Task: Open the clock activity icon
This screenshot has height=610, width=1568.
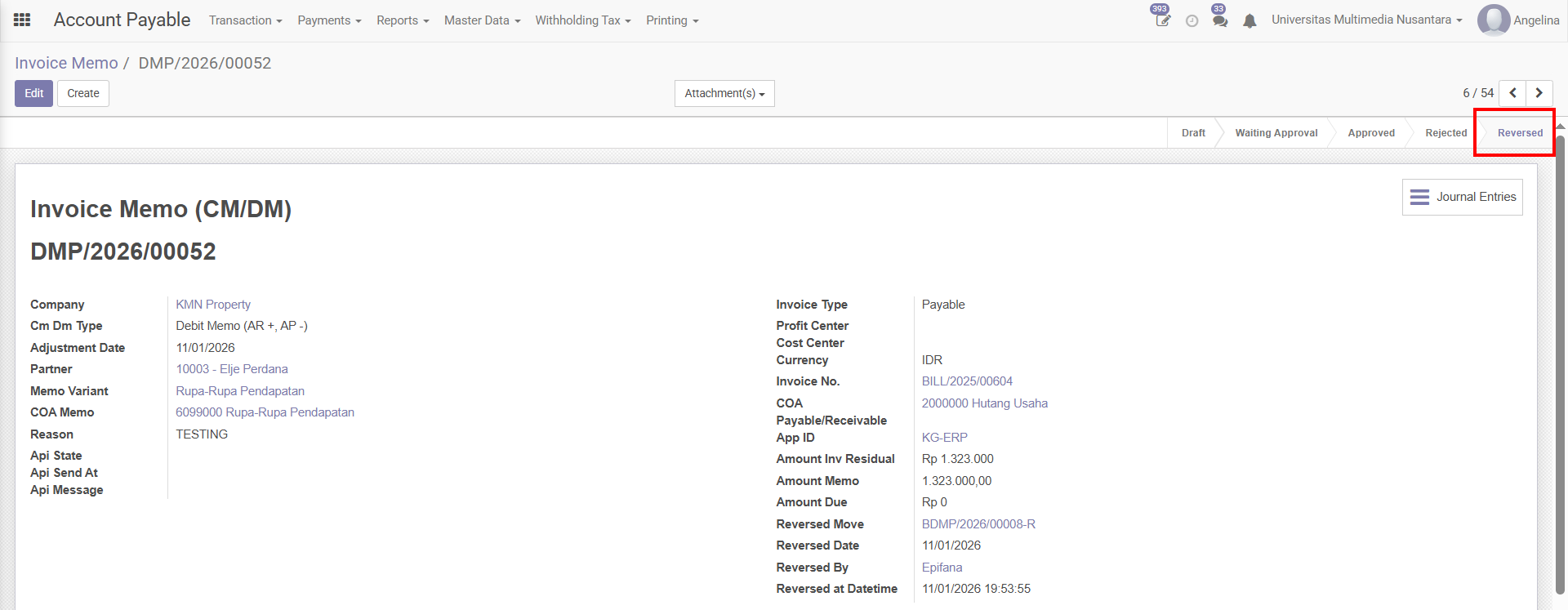Action: pos(1192,21)
